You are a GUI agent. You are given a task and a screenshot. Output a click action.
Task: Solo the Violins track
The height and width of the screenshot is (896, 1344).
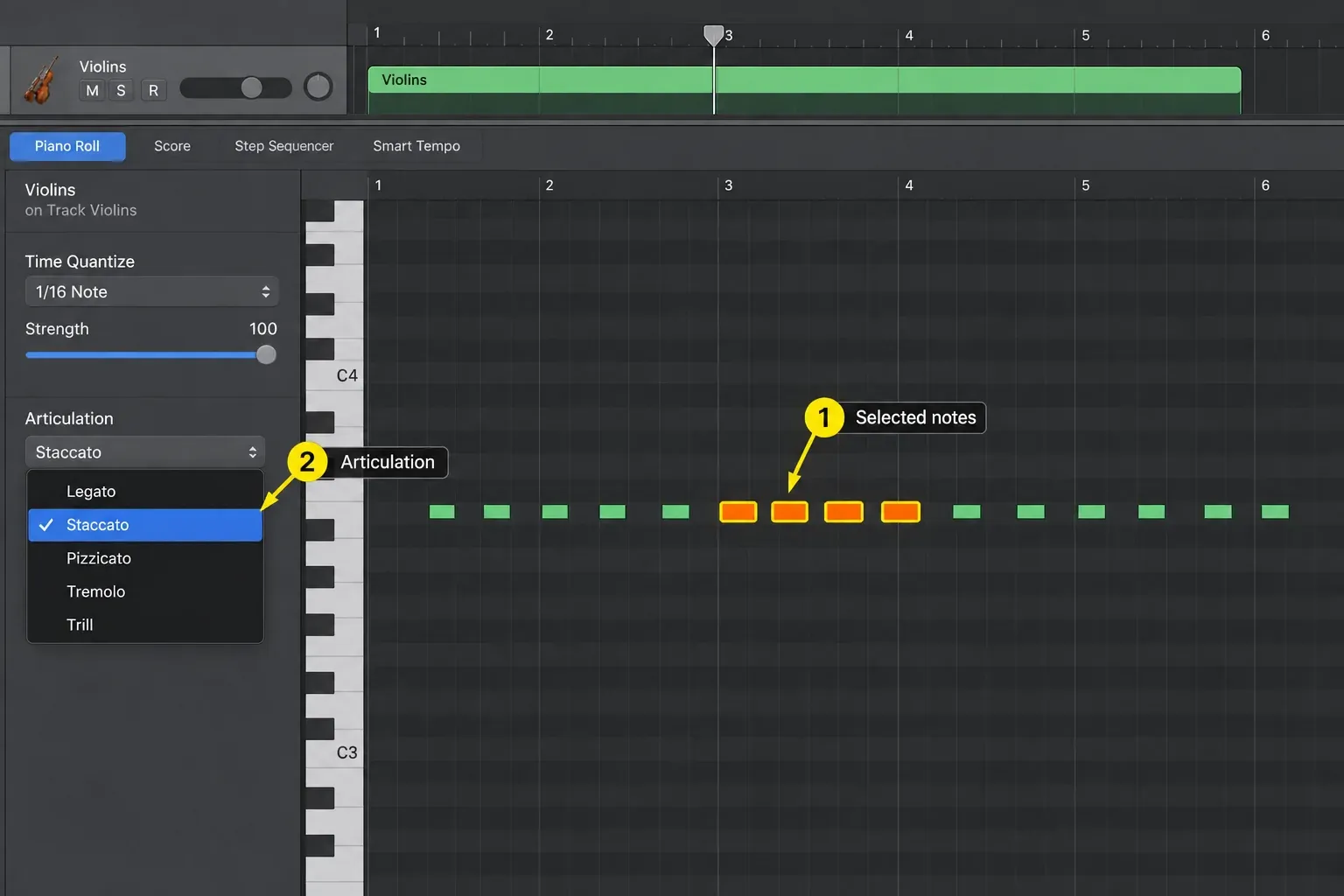pos(121,90)
